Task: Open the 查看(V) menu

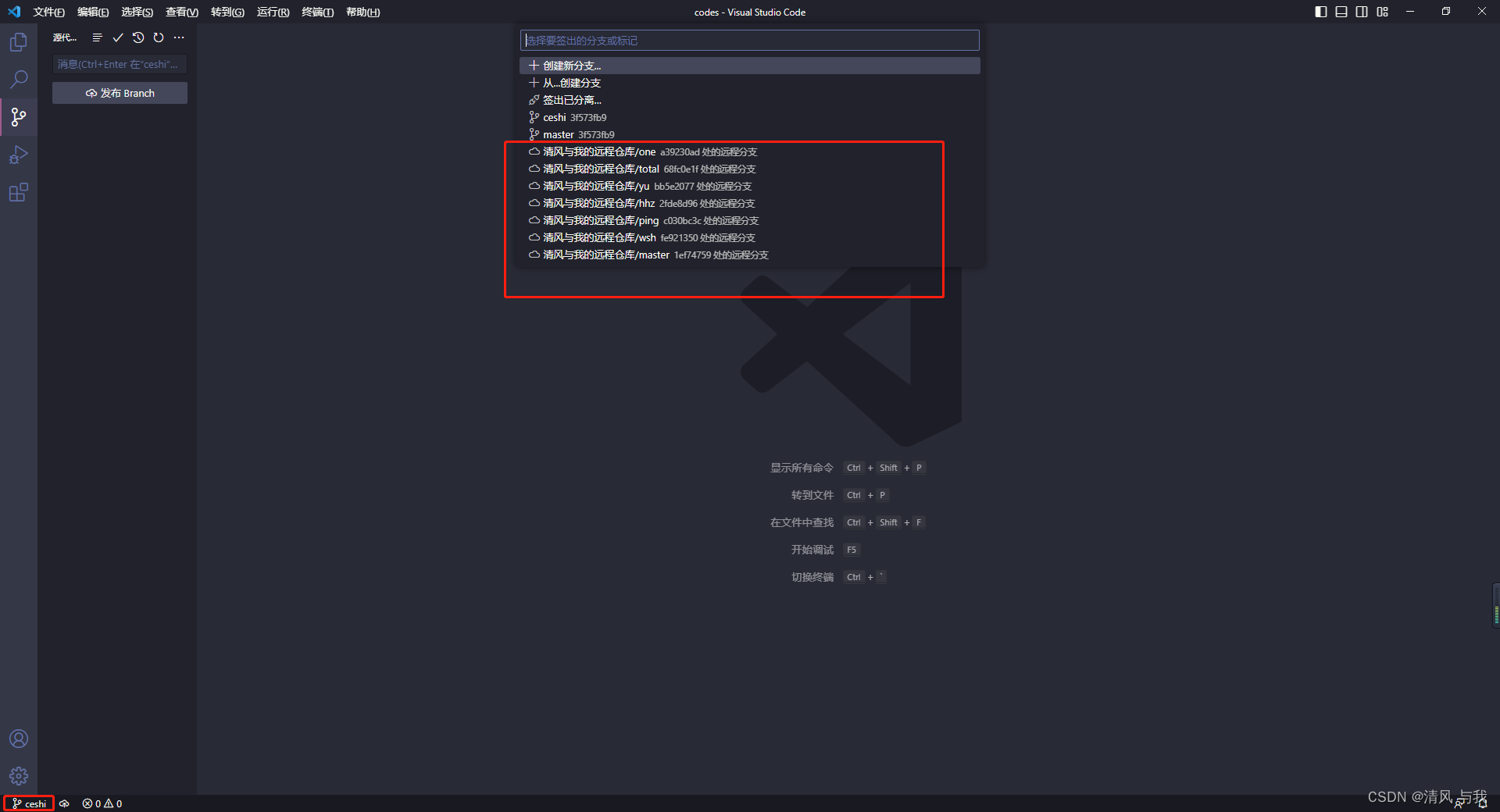Action: [x=181, y=12]
